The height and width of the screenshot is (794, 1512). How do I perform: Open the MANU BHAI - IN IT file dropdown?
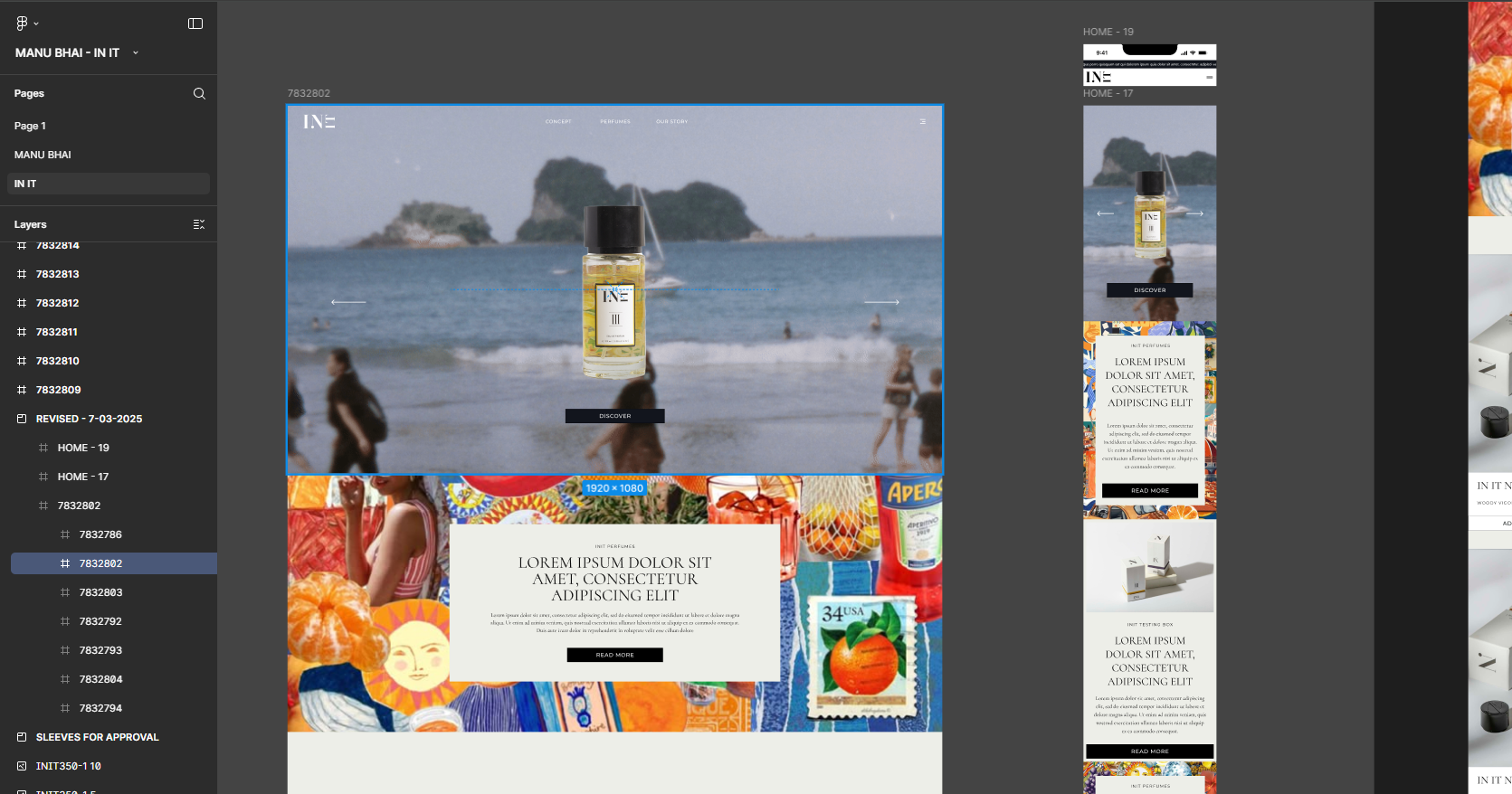point(136,53)
